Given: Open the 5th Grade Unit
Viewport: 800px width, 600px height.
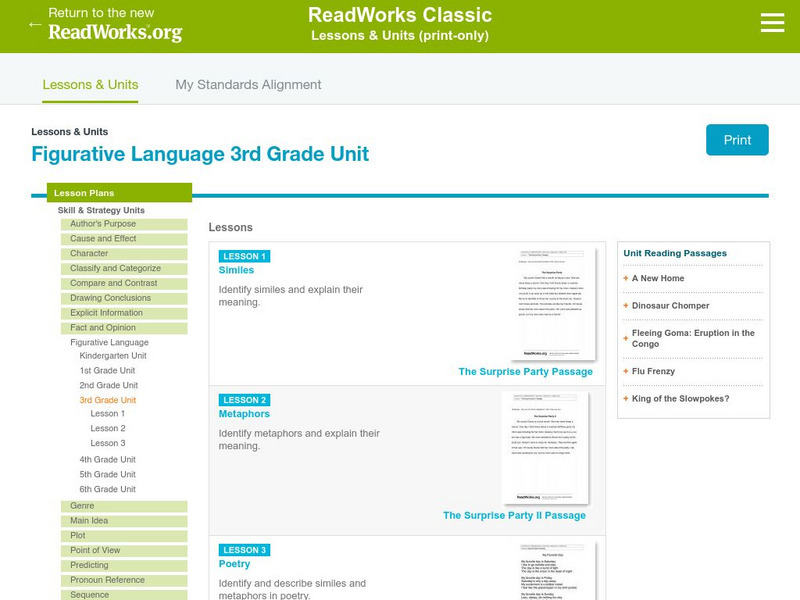Looking at the screenshot, I should [x=107, y=474].
